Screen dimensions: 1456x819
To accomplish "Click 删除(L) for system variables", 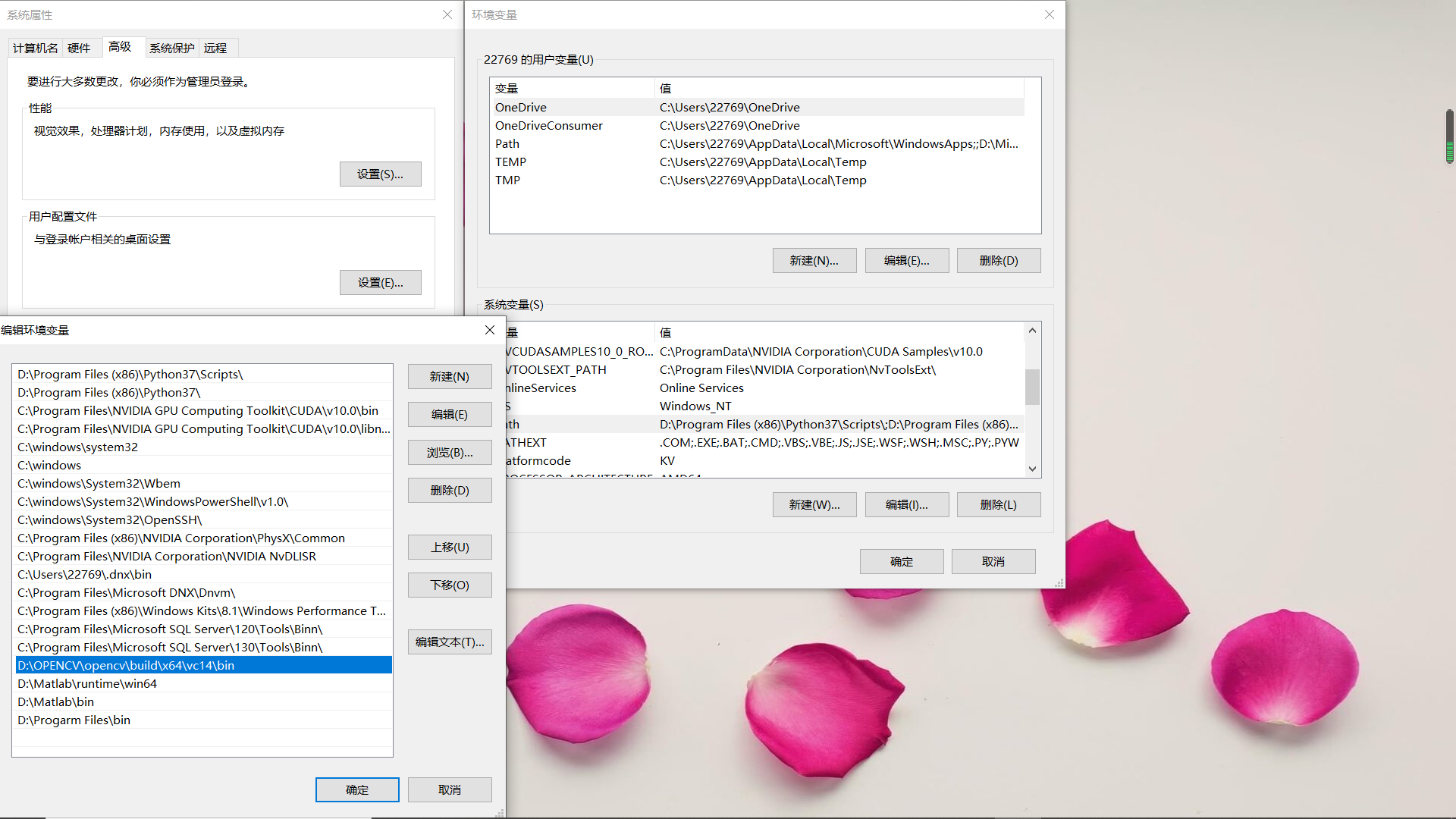I will [999, 505].
